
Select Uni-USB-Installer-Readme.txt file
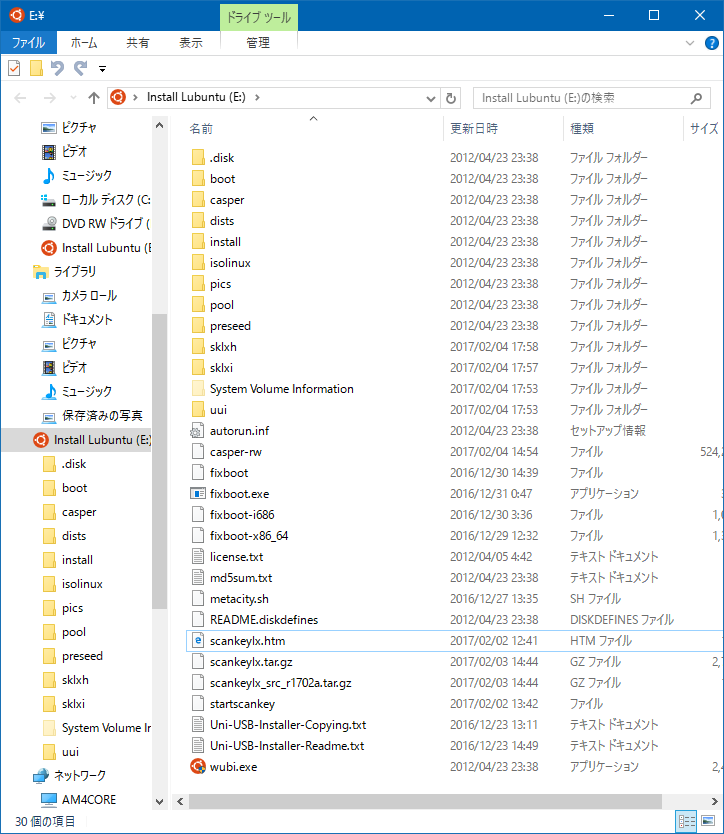click(x=287, y=746)
